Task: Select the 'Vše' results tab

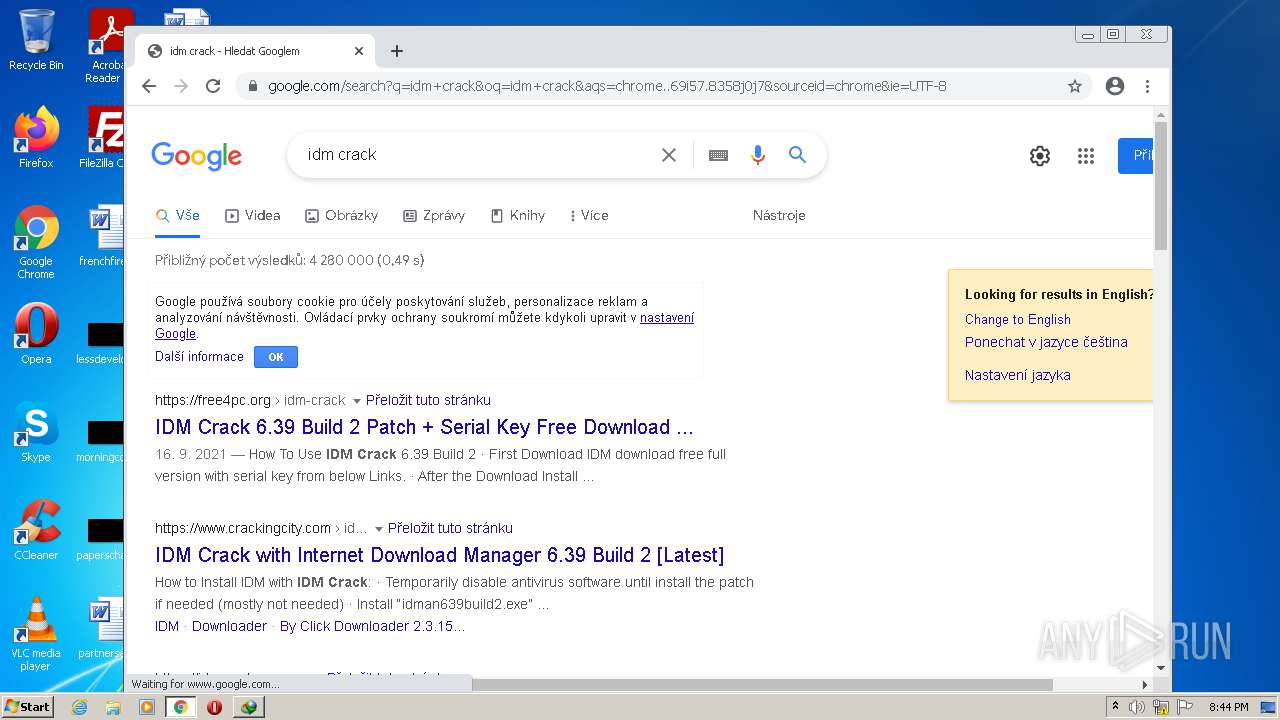Action: click(178, 216)
